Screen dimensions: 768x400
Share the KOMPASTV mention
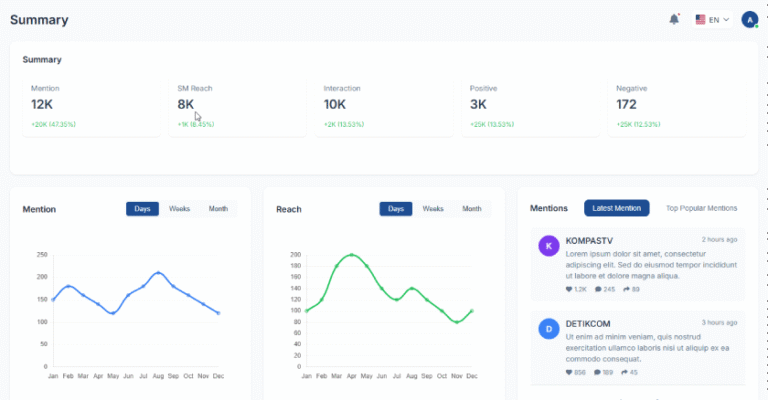(x=625, y=289)
